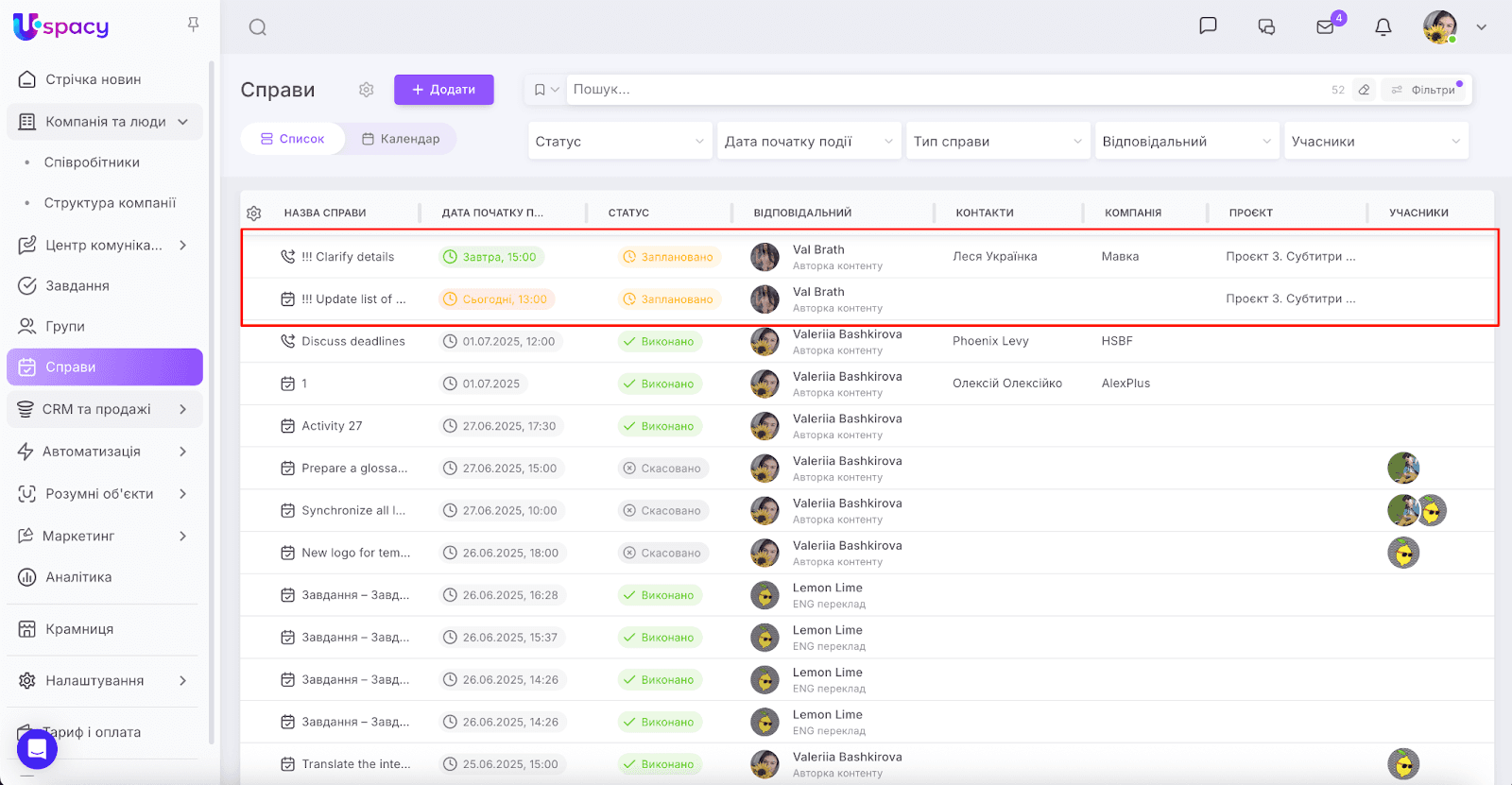Switch to Календар view
Image resolution: width=1512 pixels, height=785 pixels.
pyautogui.click(x=401, y=139)
